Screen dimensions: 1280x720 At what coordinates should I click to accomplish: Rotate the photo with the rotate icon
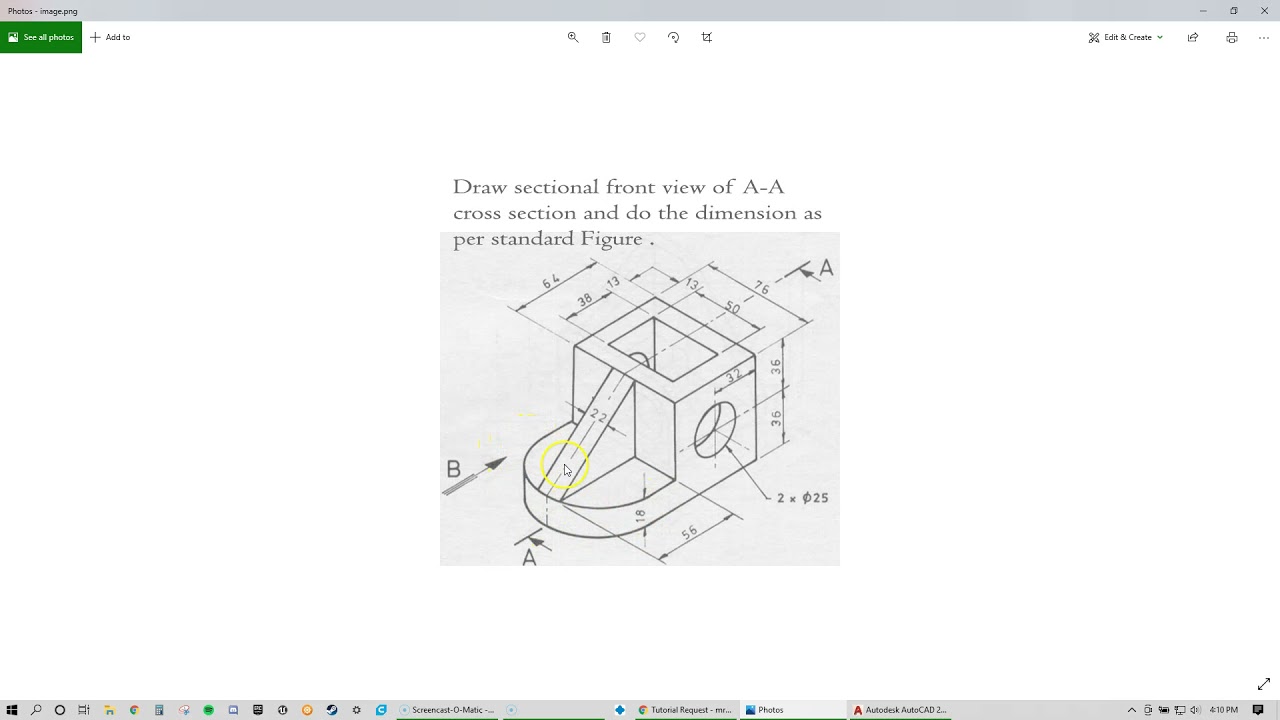point(673,37)
